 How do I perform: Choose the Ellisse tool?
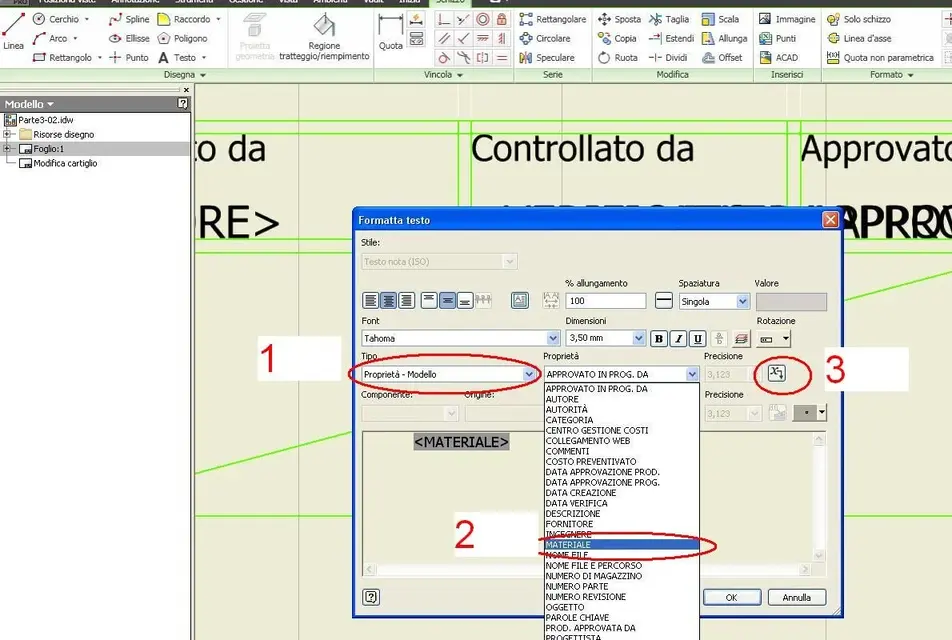tap(129, 38)
